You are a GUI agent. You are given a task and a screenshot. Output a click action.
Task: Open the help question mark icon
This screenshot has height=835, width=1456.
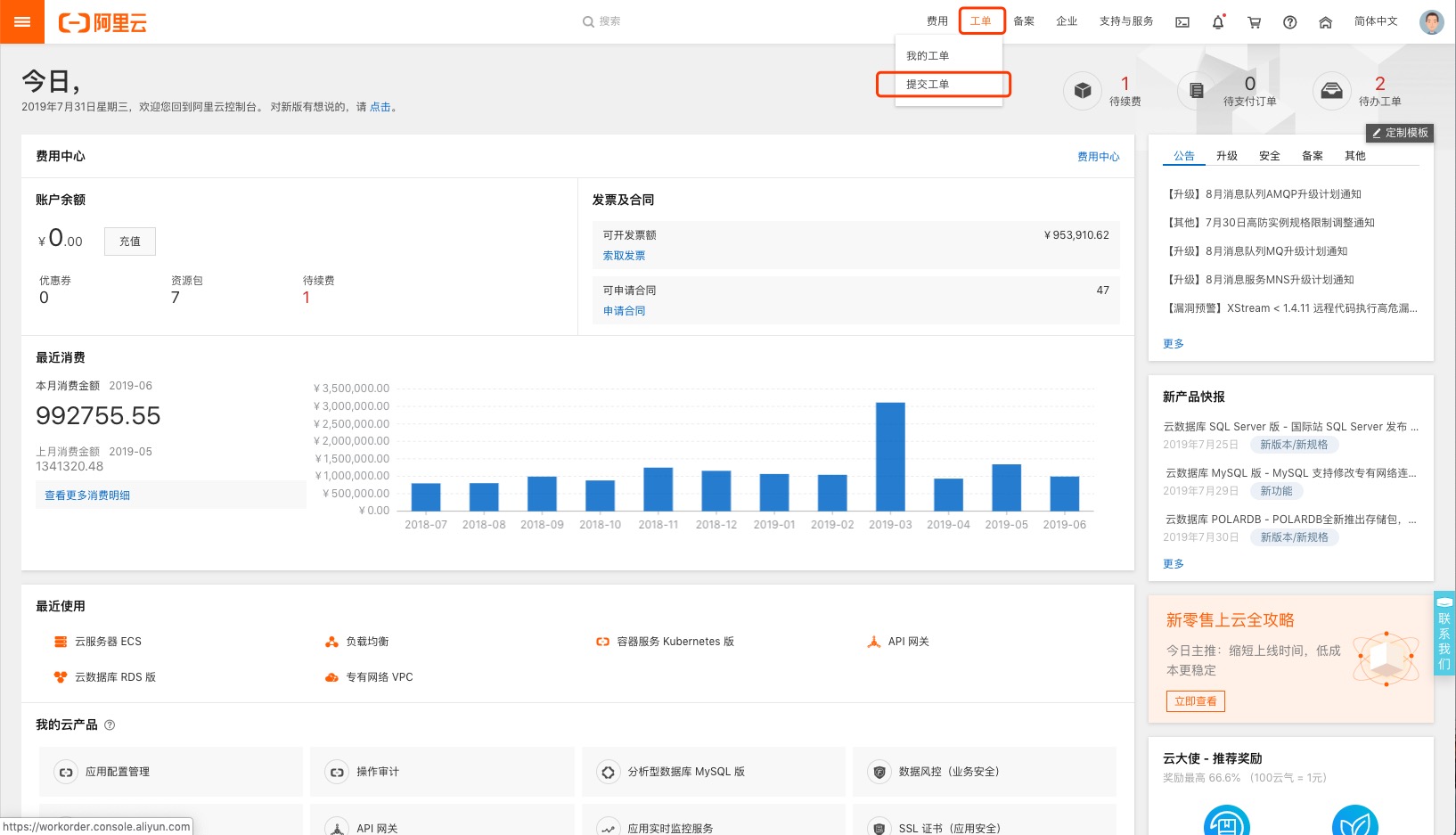point(1289,22)
